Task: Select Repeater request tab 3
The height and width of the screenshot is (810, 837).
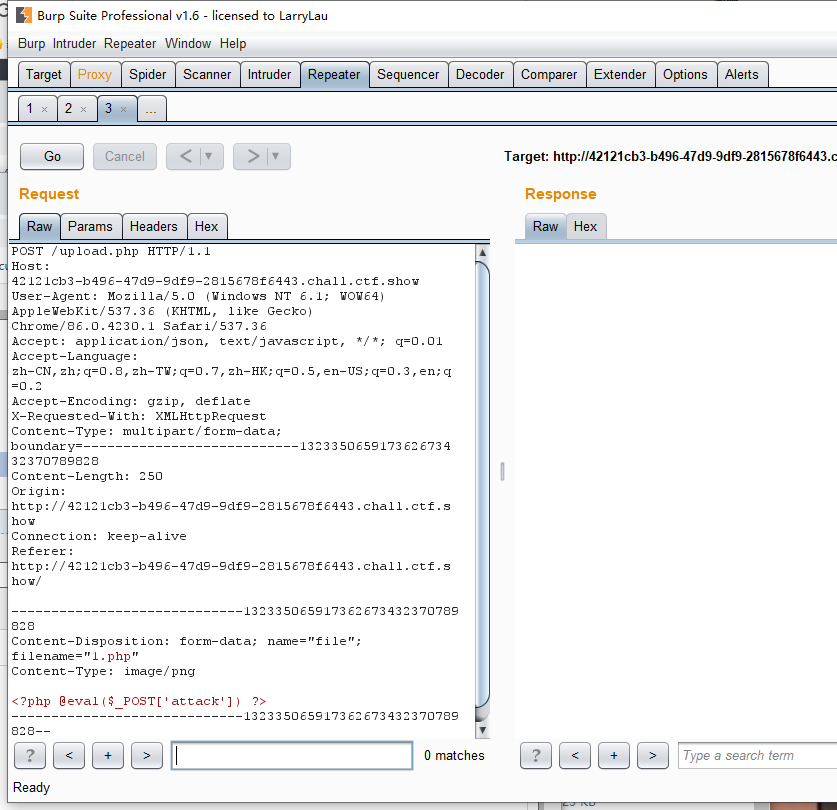Action: (108, 109)
